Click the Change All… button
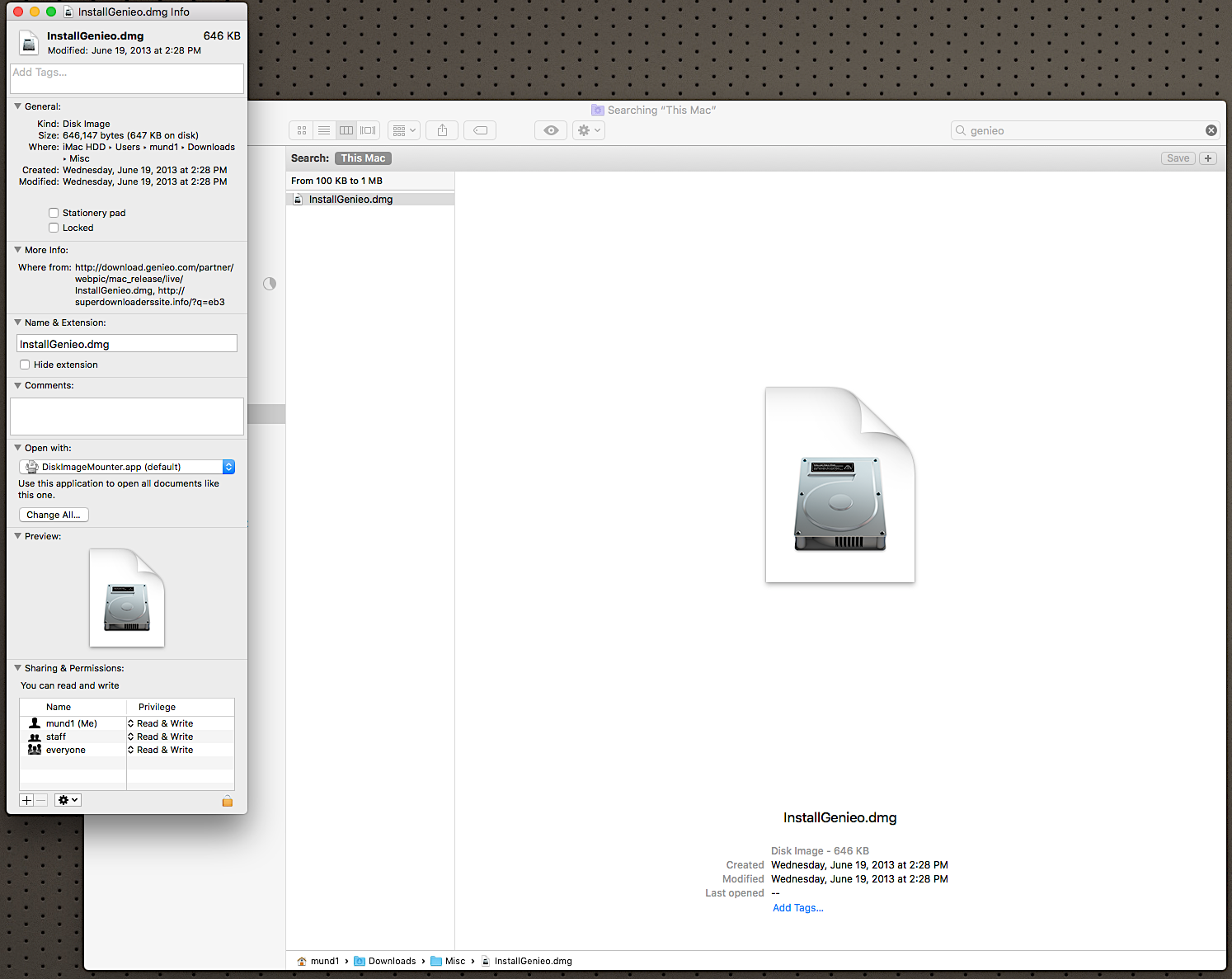The width and height of the screenshot is (1232, 979). (x=54, y=515)
